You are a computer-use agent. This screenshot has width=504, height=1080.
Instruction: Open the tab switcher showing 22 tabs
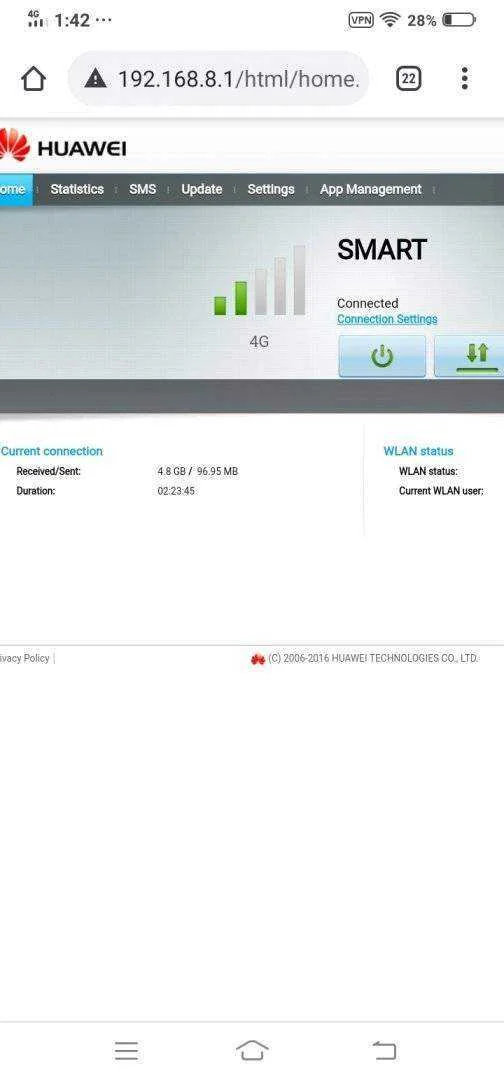click(408, 79)
